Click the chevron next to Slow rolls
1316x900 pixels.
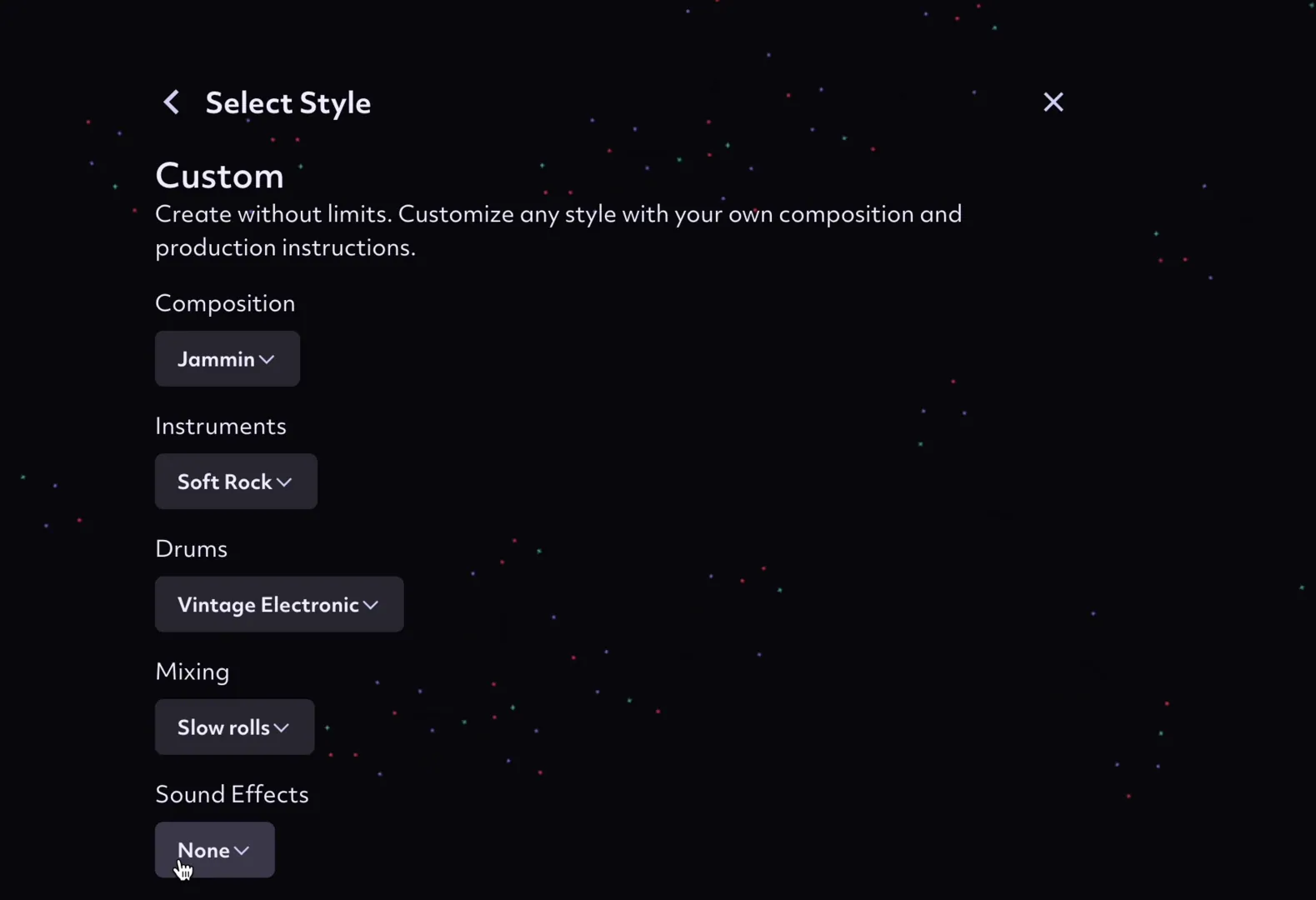point(282,728)
